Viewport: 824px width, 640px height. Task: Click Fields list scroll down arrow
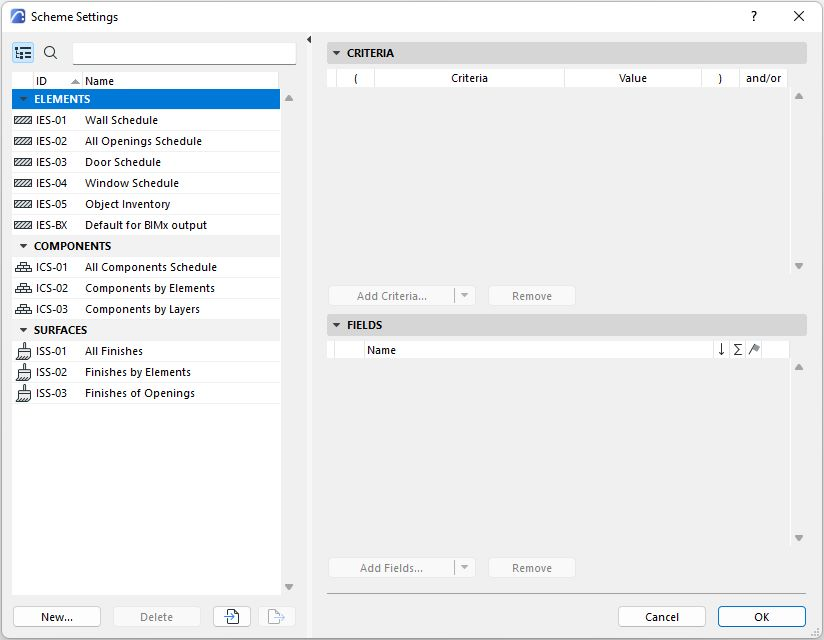point(799,538)
